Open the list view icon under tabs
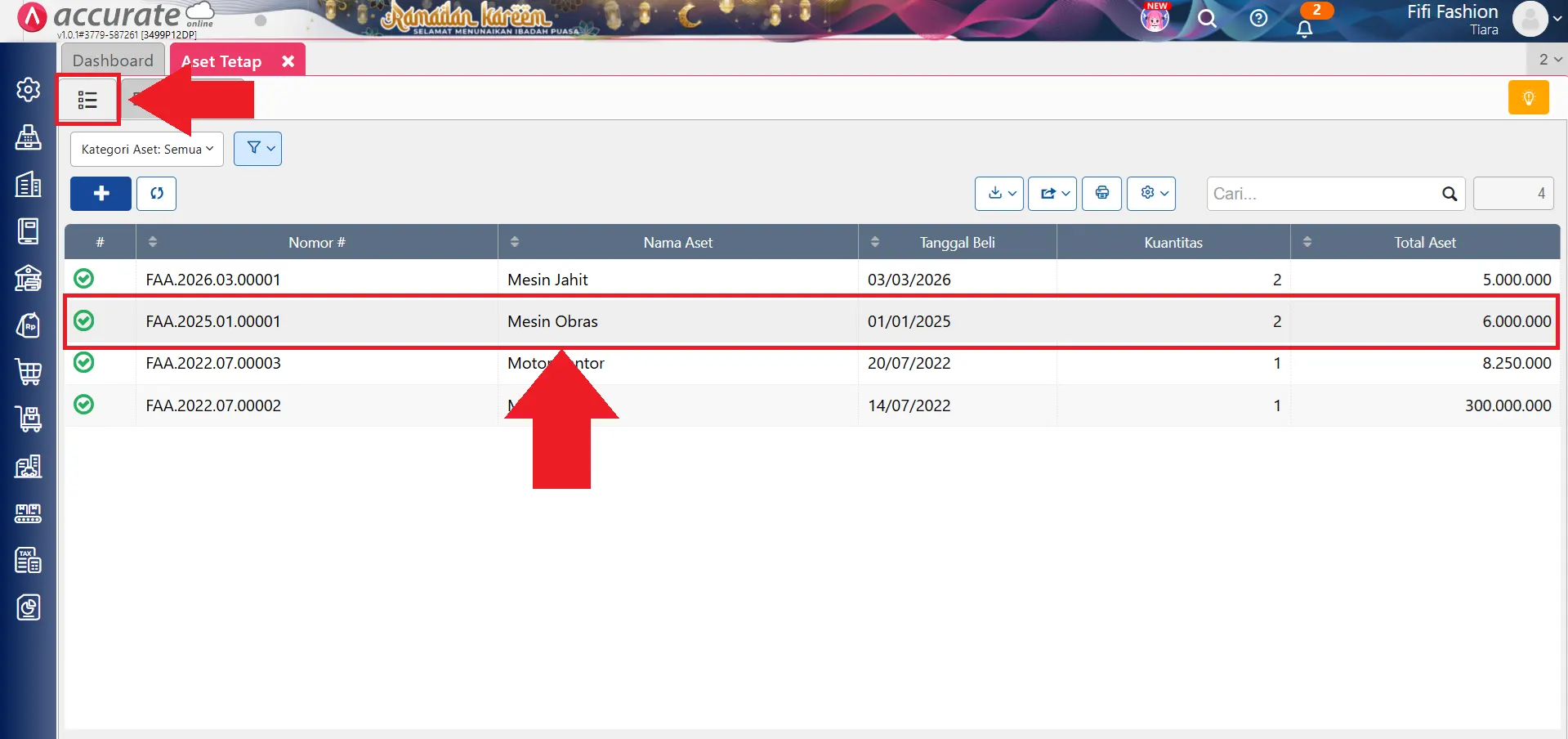 click(87, 100)
